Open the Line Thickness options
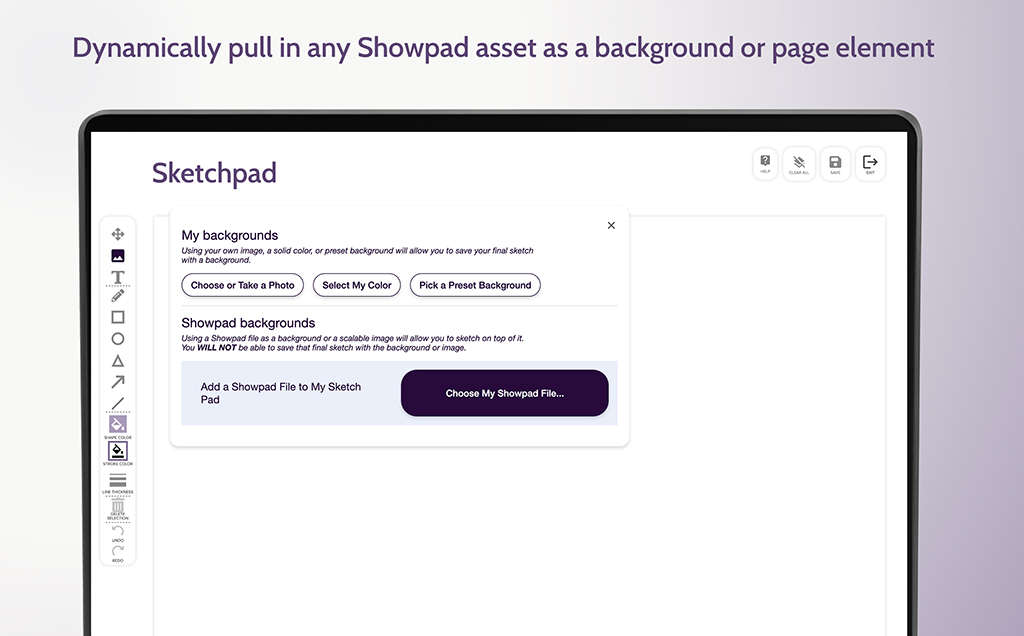 pos(118,481)
